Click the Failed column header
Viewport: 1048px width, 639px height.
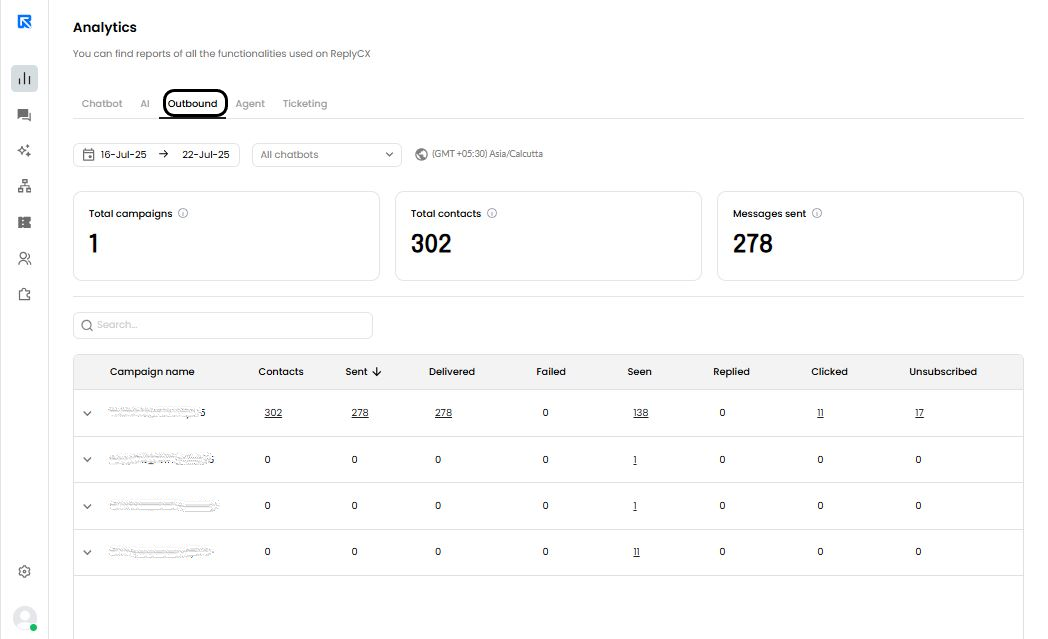point(551,372)
